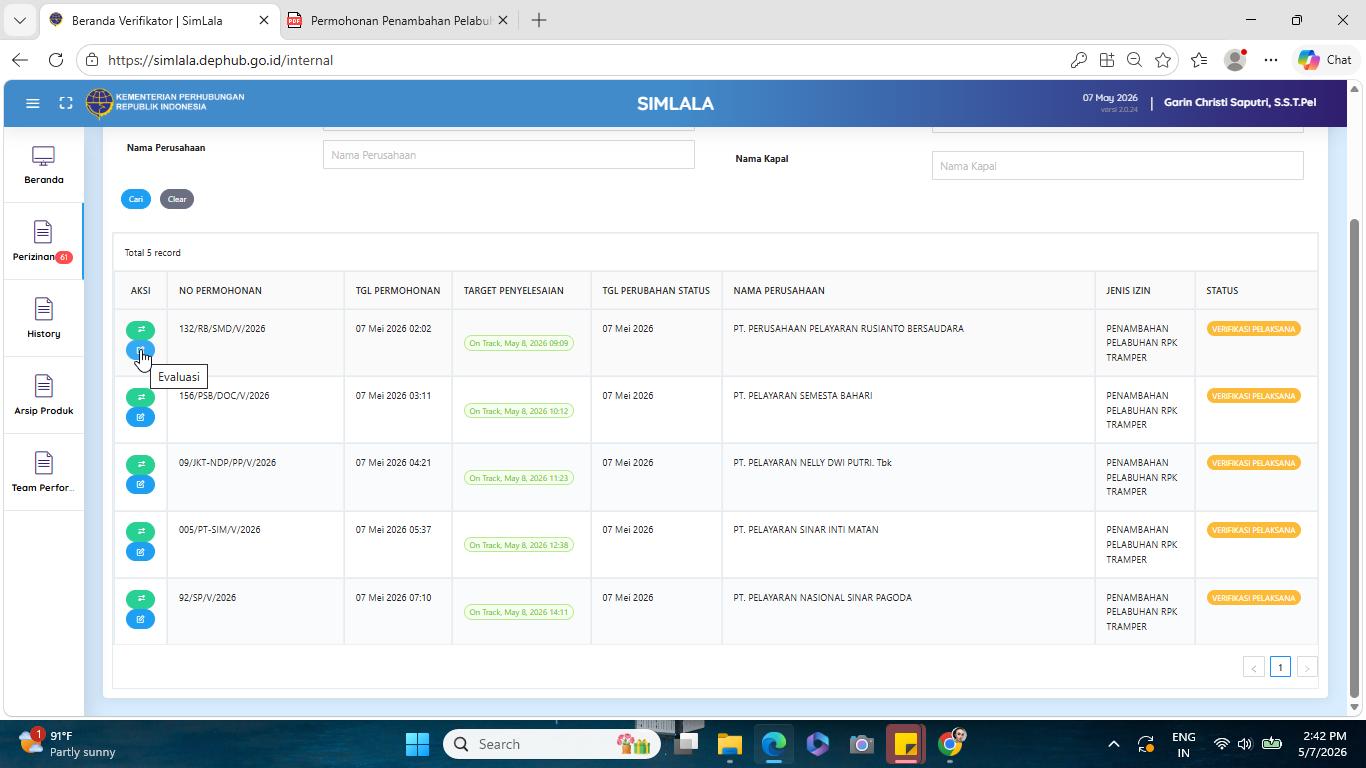Open browser zoom icon in address bar
1366x768 pixels.
1134,60
